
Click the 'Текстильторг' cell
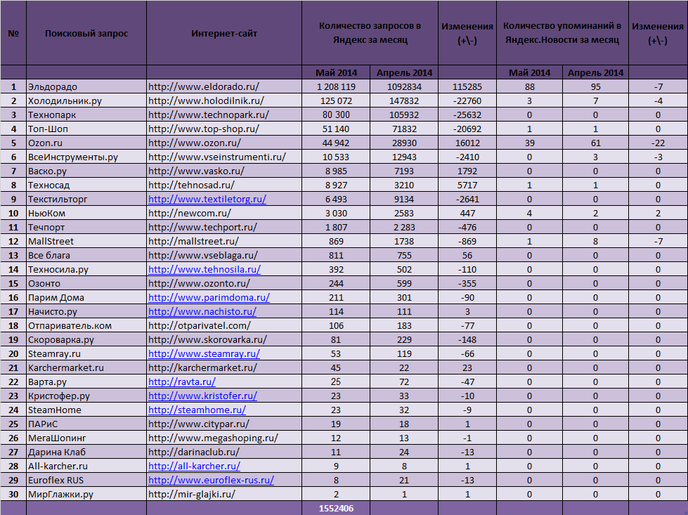point(86,199)
